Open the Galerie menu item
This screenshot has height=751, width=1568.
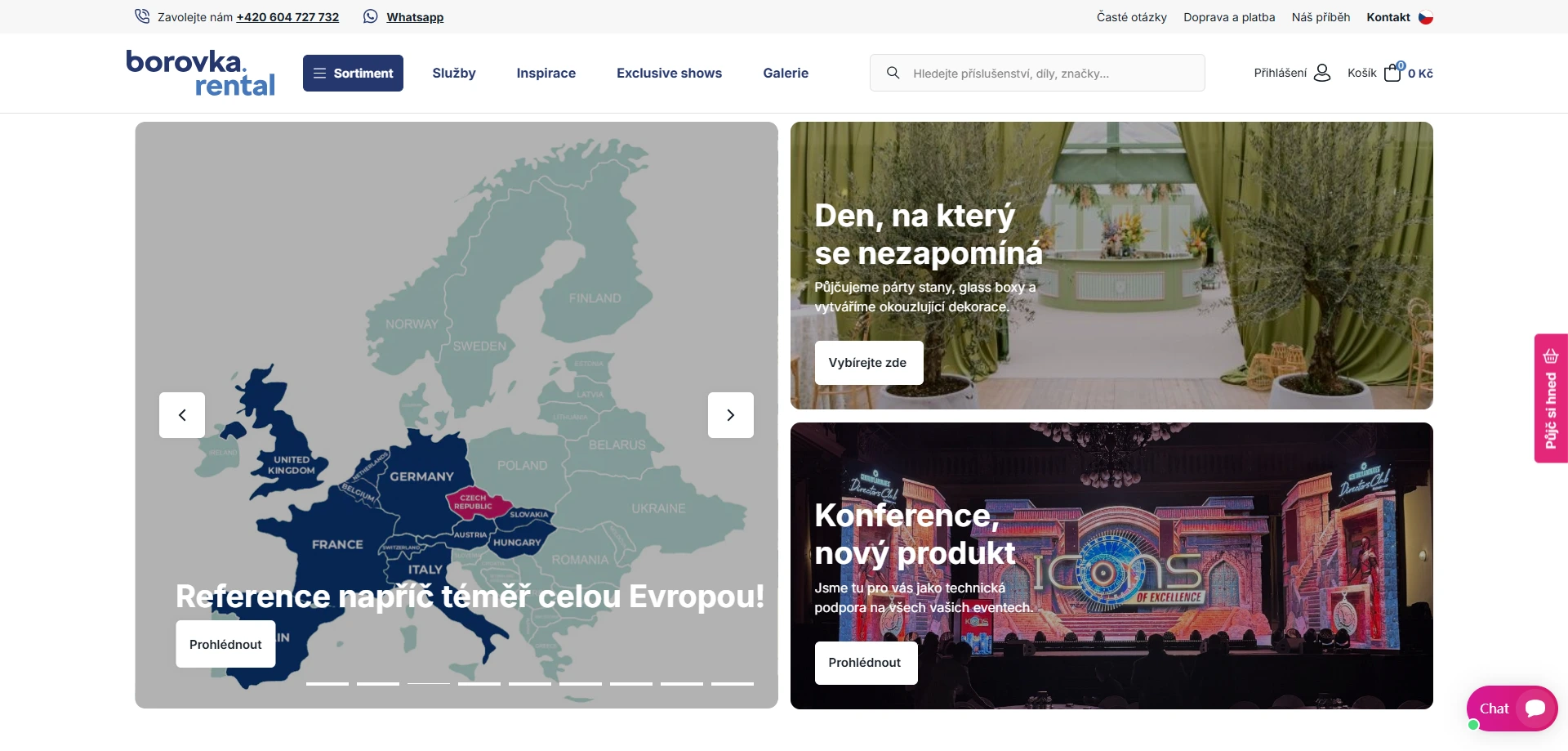pyautogui.click(x=786, y=73)
